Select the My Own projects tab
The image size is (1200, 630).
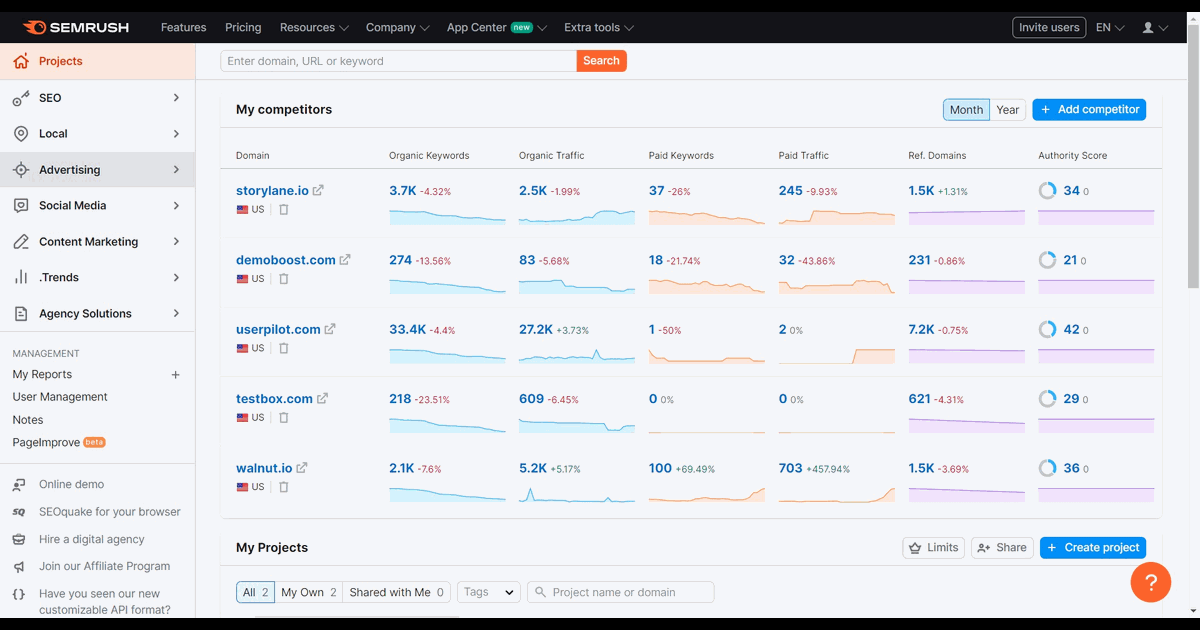point(309,592)
